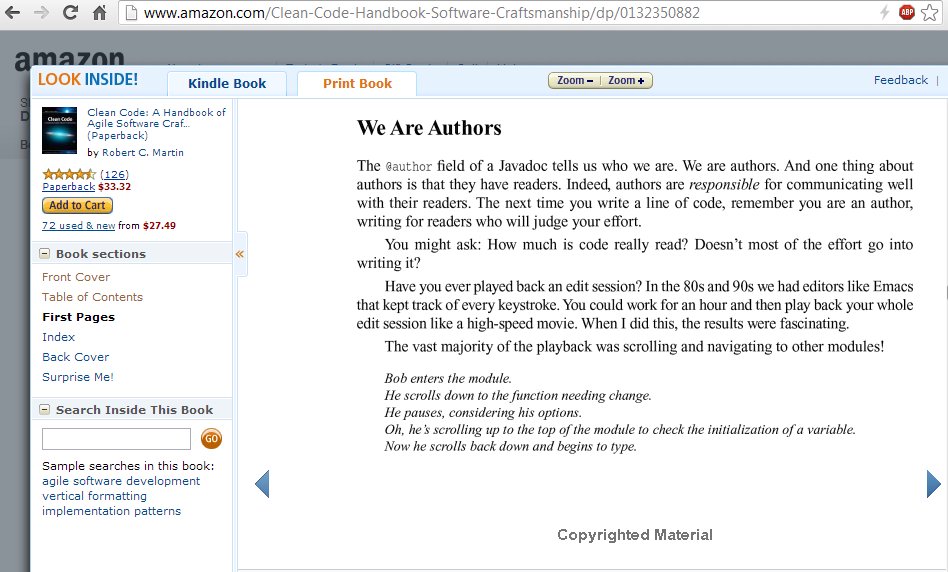Switch to the Kindle Book tab

[x=227, y=84]
